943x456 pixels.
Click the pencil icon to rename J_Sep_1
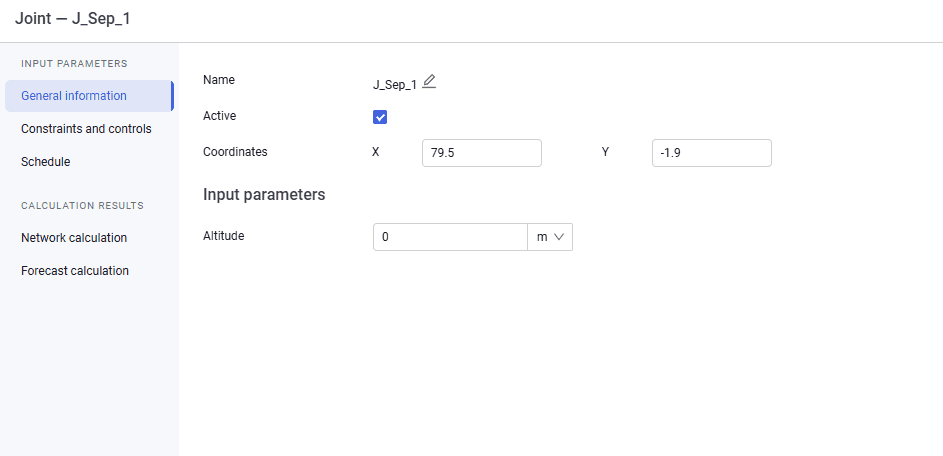tap(429, 82)
